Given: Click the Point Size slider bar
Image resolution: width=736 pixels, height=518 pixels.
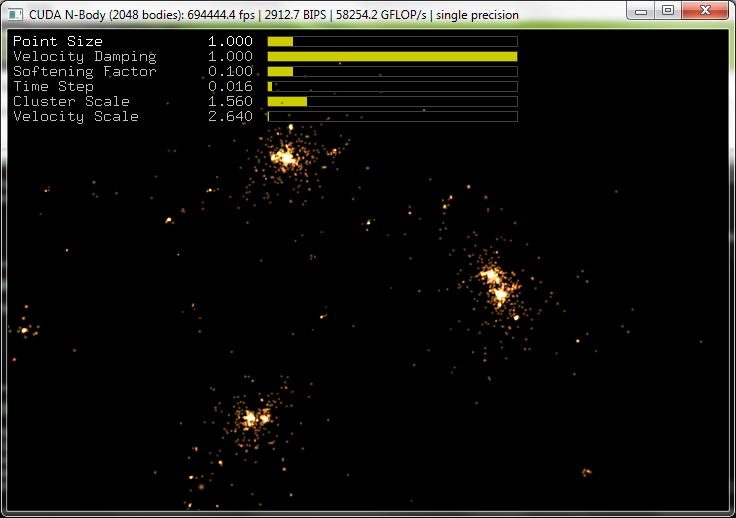Looking at the screenshot, I should 392,42.
